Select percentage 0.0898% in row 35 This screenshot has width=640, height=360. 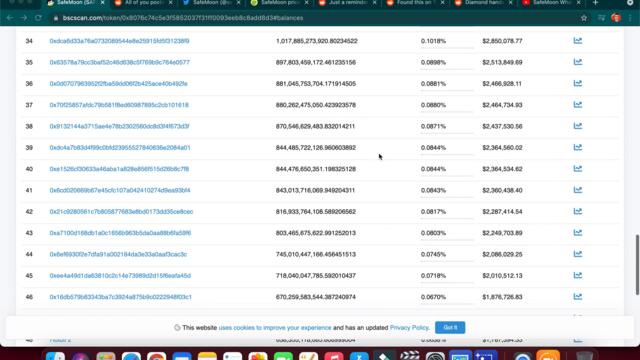click(x=433, y=62)
